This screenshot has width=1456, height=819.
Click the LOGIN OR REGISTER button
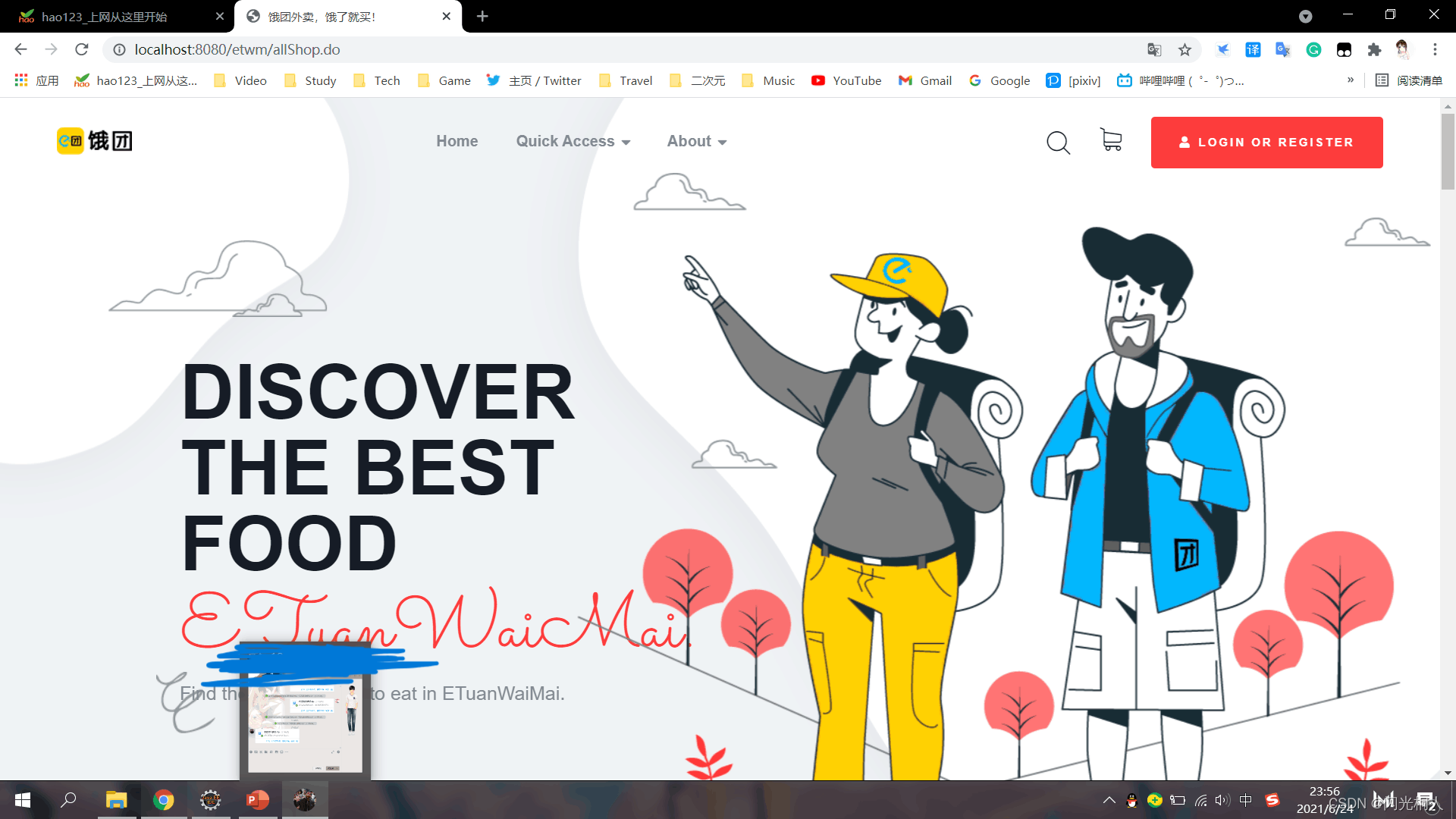[1266, 143]
